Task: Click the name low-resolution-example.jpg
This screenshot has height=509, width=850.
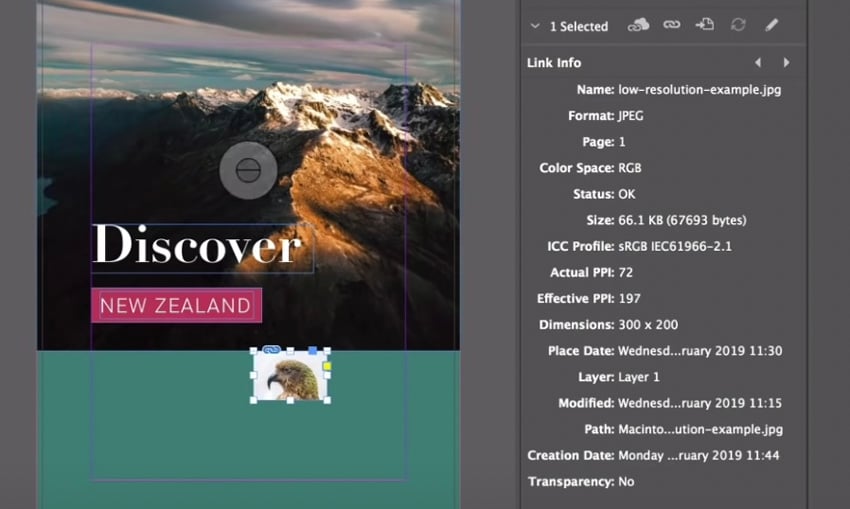Action: point(699,90)
